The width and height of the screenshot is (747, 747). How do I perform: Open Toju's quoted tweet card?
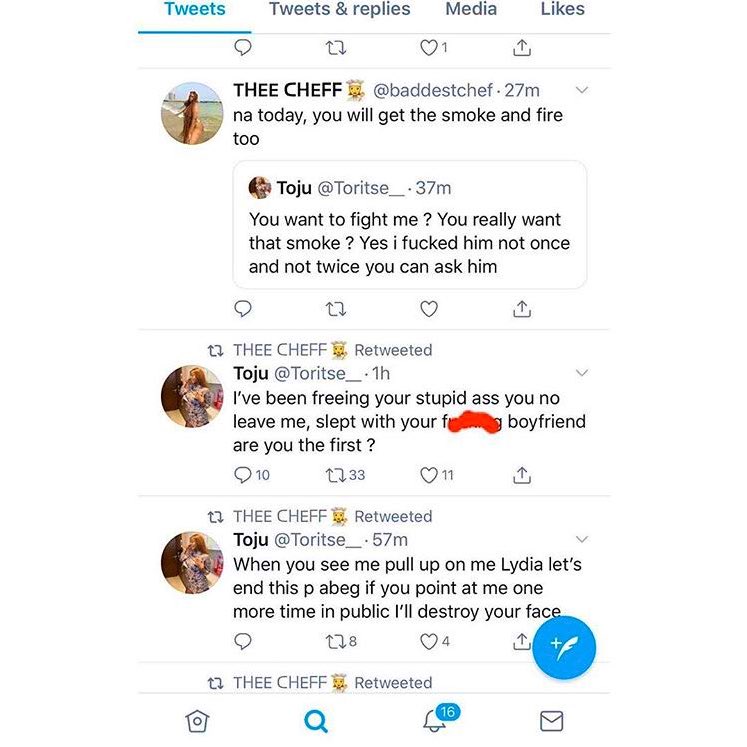tap(410, 225)
